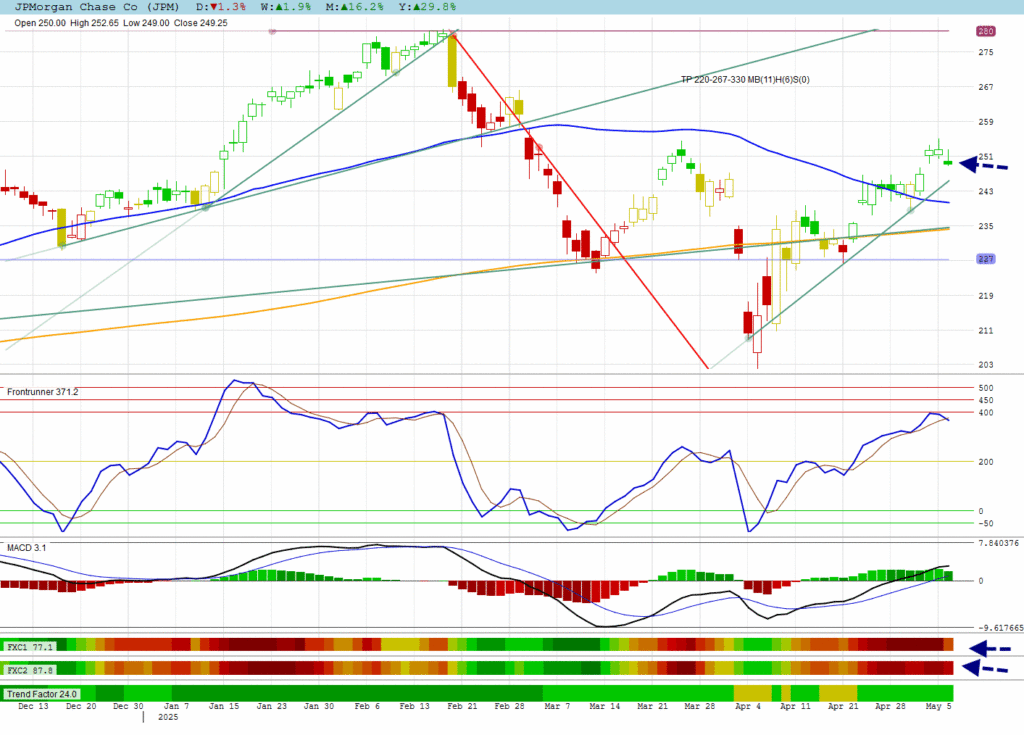Click the Mar 14 date label

[x=605, y=706]
